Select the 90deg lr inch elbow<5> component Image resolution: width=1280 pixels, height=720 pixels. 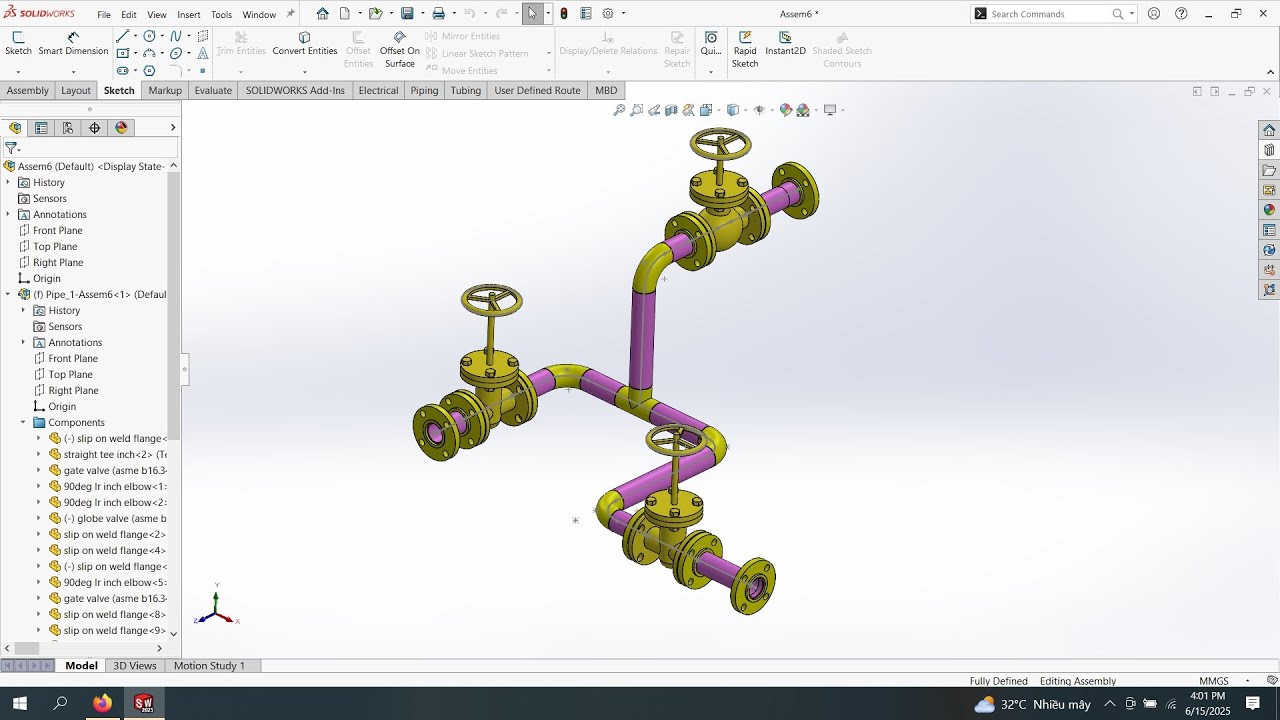click(x=107, y=582)
